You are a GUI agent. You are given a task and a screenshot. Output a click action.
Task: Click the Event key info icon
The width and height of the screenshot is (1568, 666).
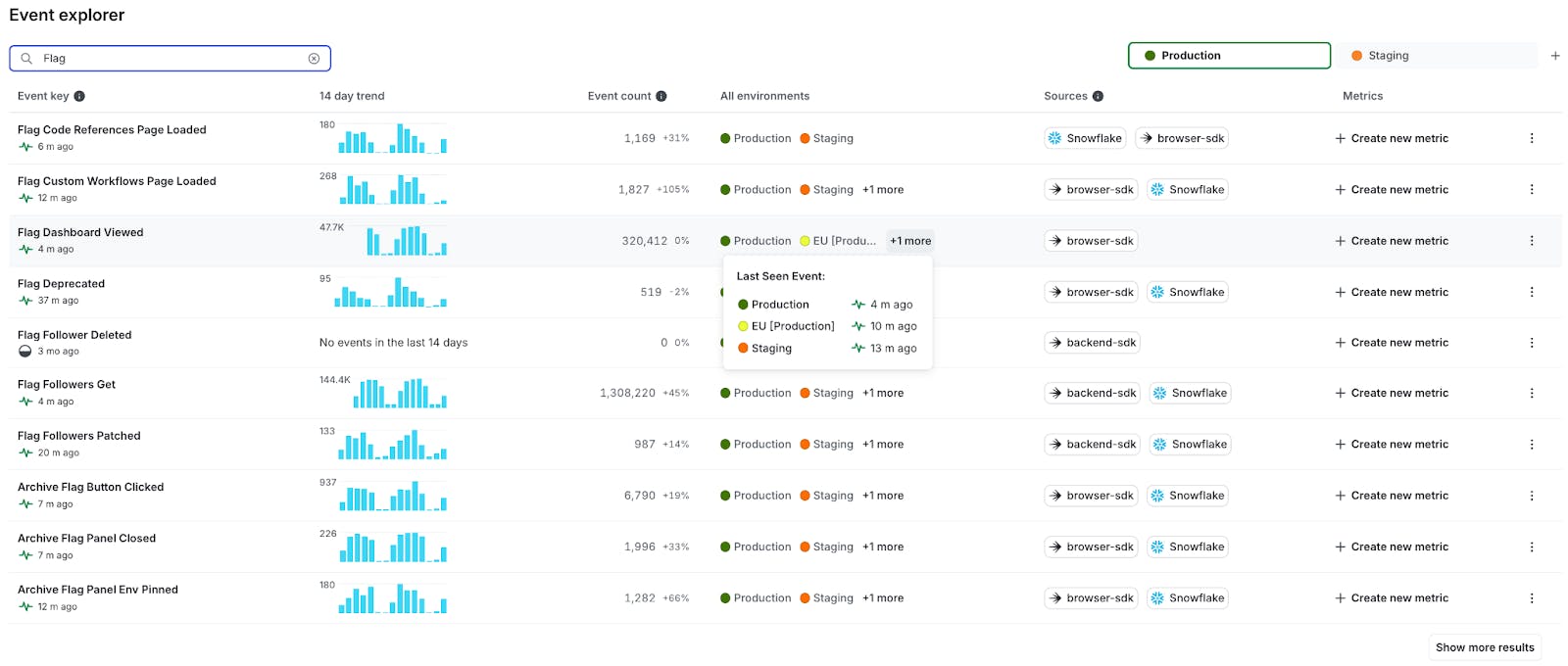pyautogui.click(x=79, y=96)
